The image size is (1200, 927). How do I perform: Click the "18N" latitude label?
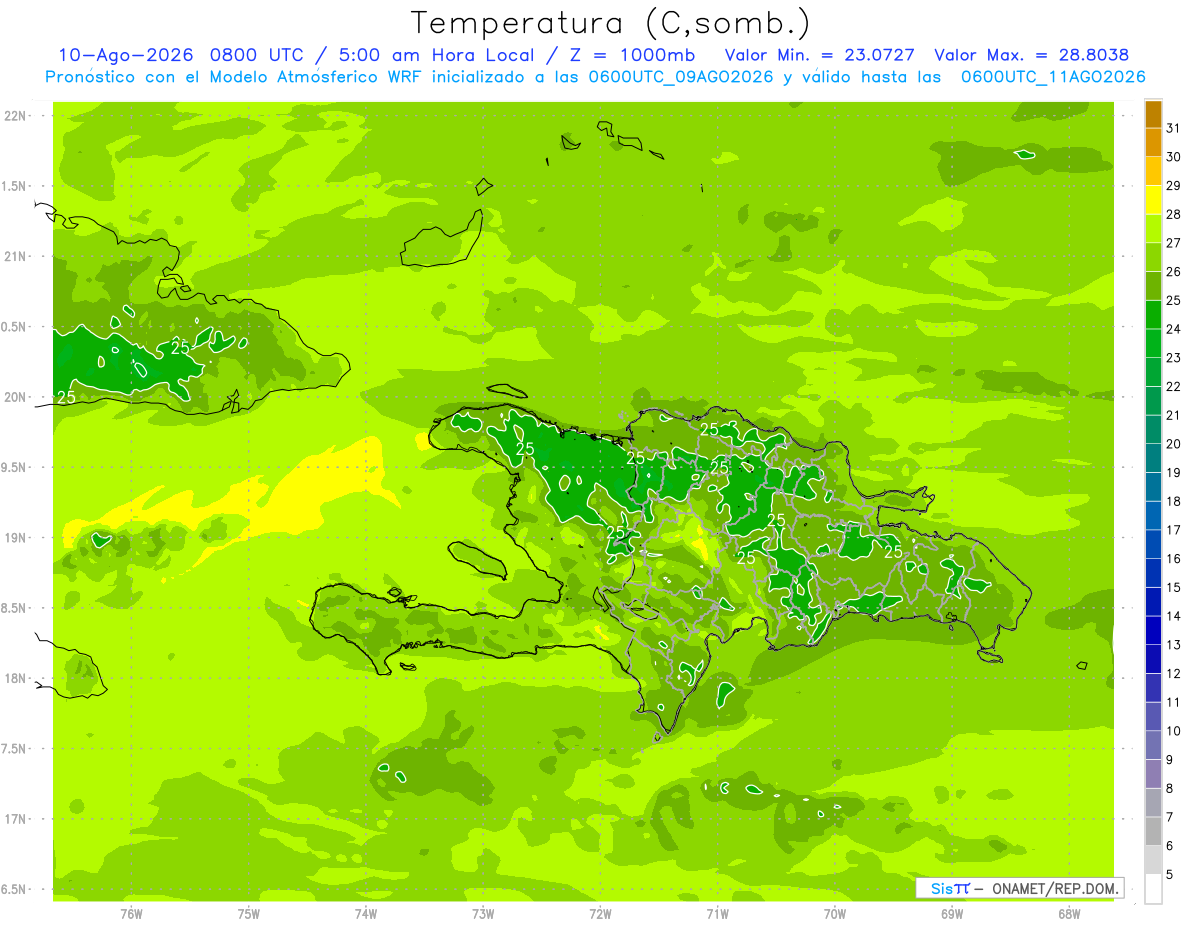(15, 679)
